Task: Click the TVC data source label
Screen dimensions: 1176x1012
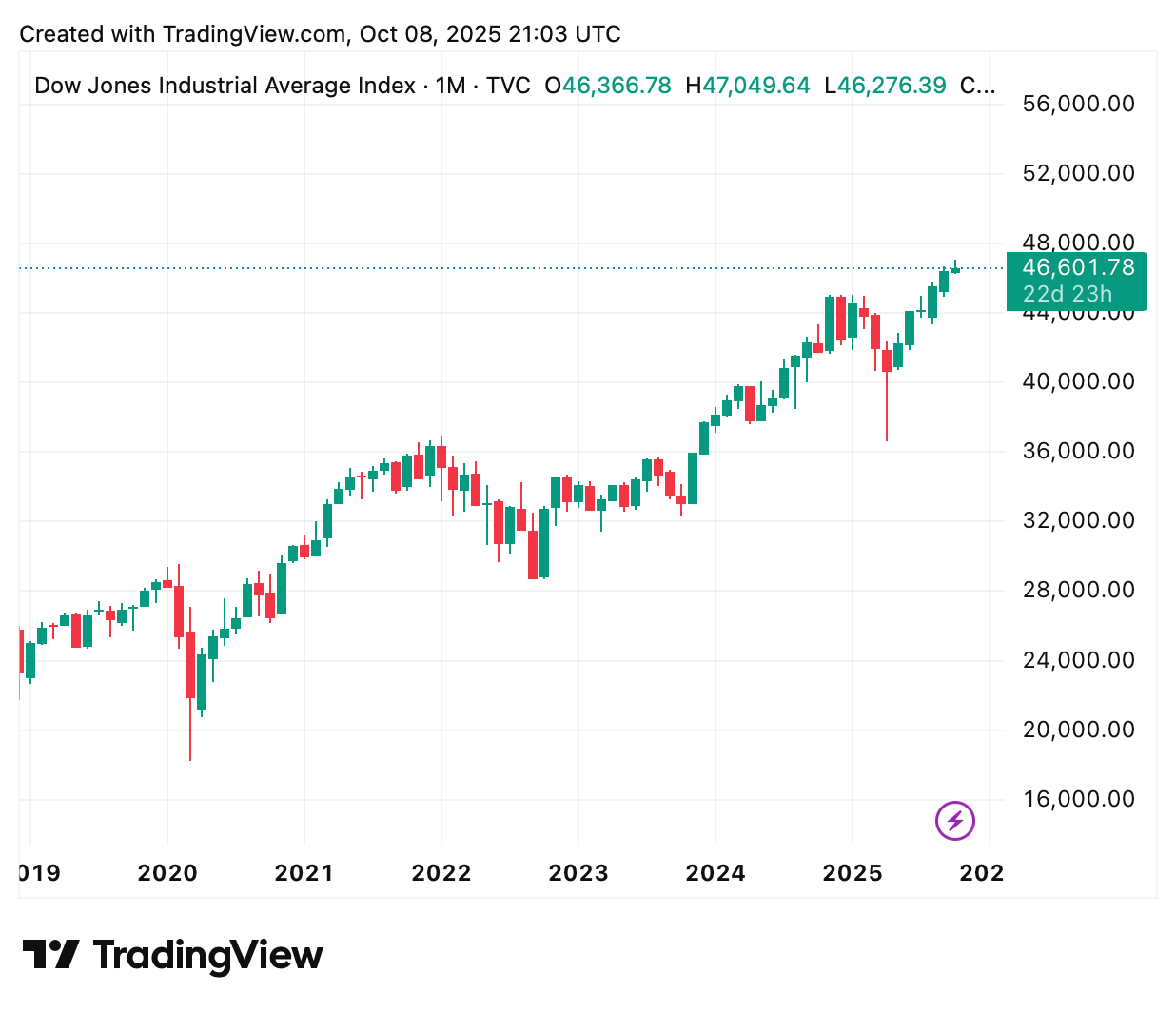Action: [508, 86]
